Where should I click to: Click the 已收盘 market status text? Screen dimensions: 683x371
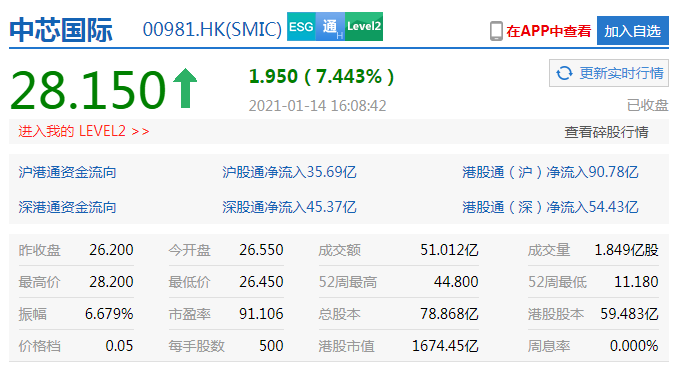point(647,105)
